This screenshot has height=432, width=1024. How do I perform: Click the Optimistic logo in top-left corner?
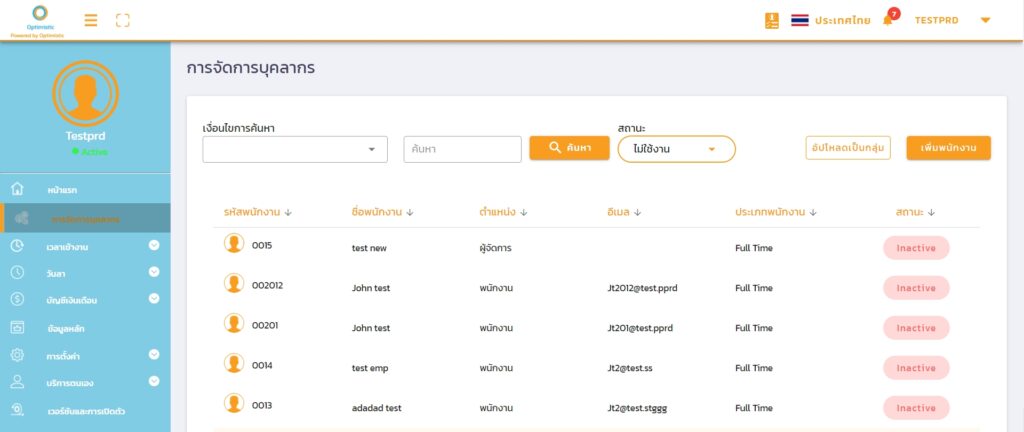pos(44,20)
